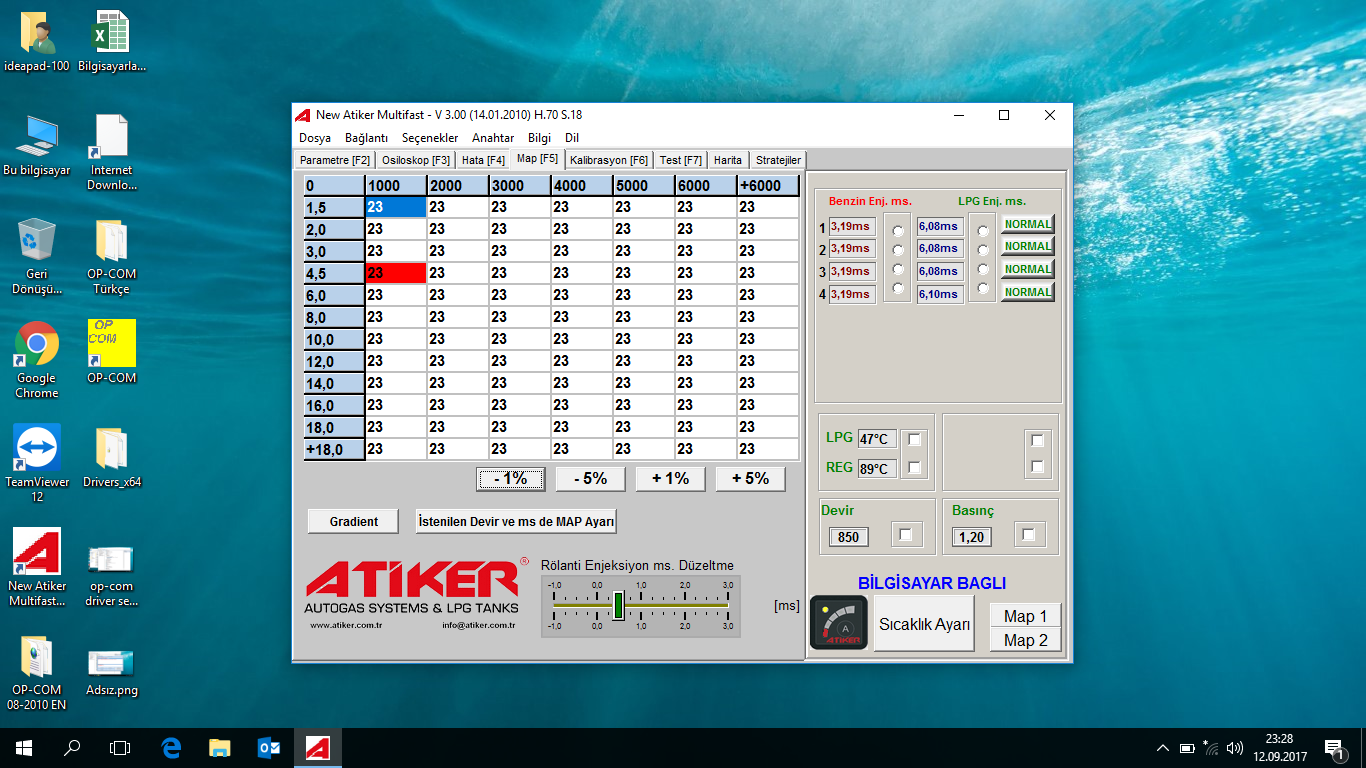Click the Atiker logo in the window title bar

tap(302, 115)
